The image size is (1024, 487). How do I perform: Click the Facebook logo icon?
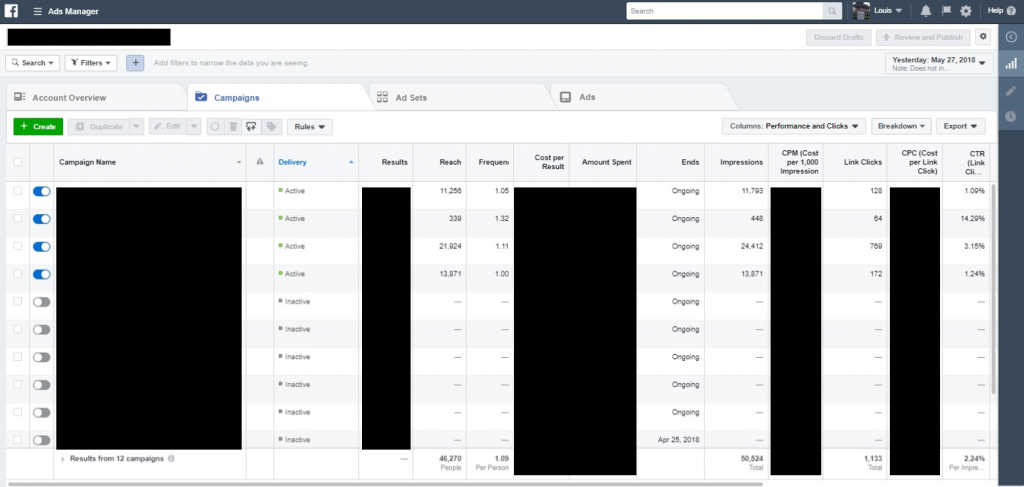[x=11, y=11]
